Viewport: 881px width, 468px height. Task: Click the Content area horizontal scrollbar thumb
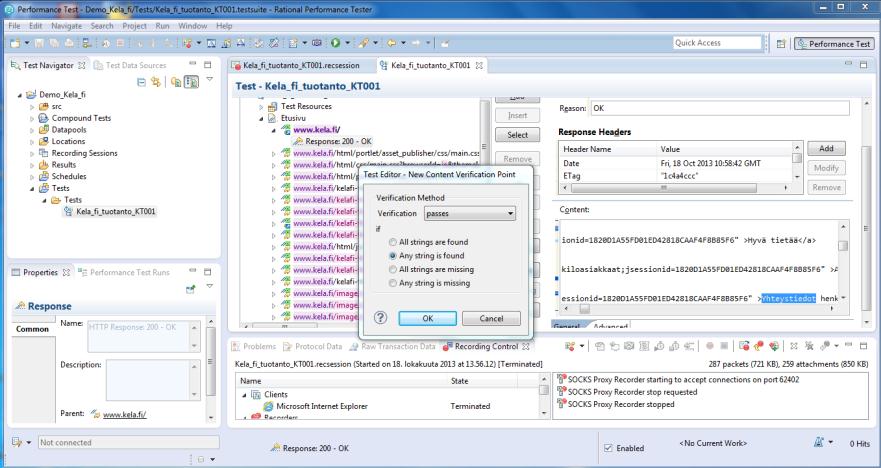[585, 308]
